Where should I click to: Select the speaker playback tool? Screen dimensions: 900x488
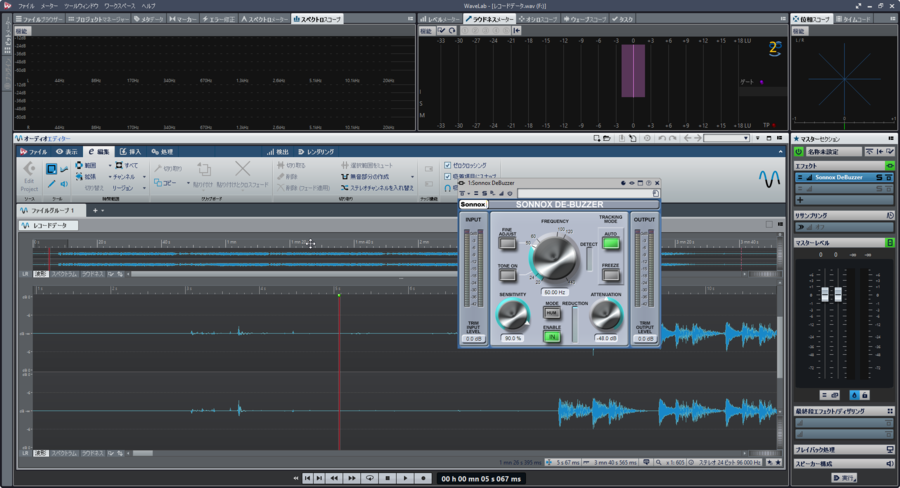[x=64, y=184]
